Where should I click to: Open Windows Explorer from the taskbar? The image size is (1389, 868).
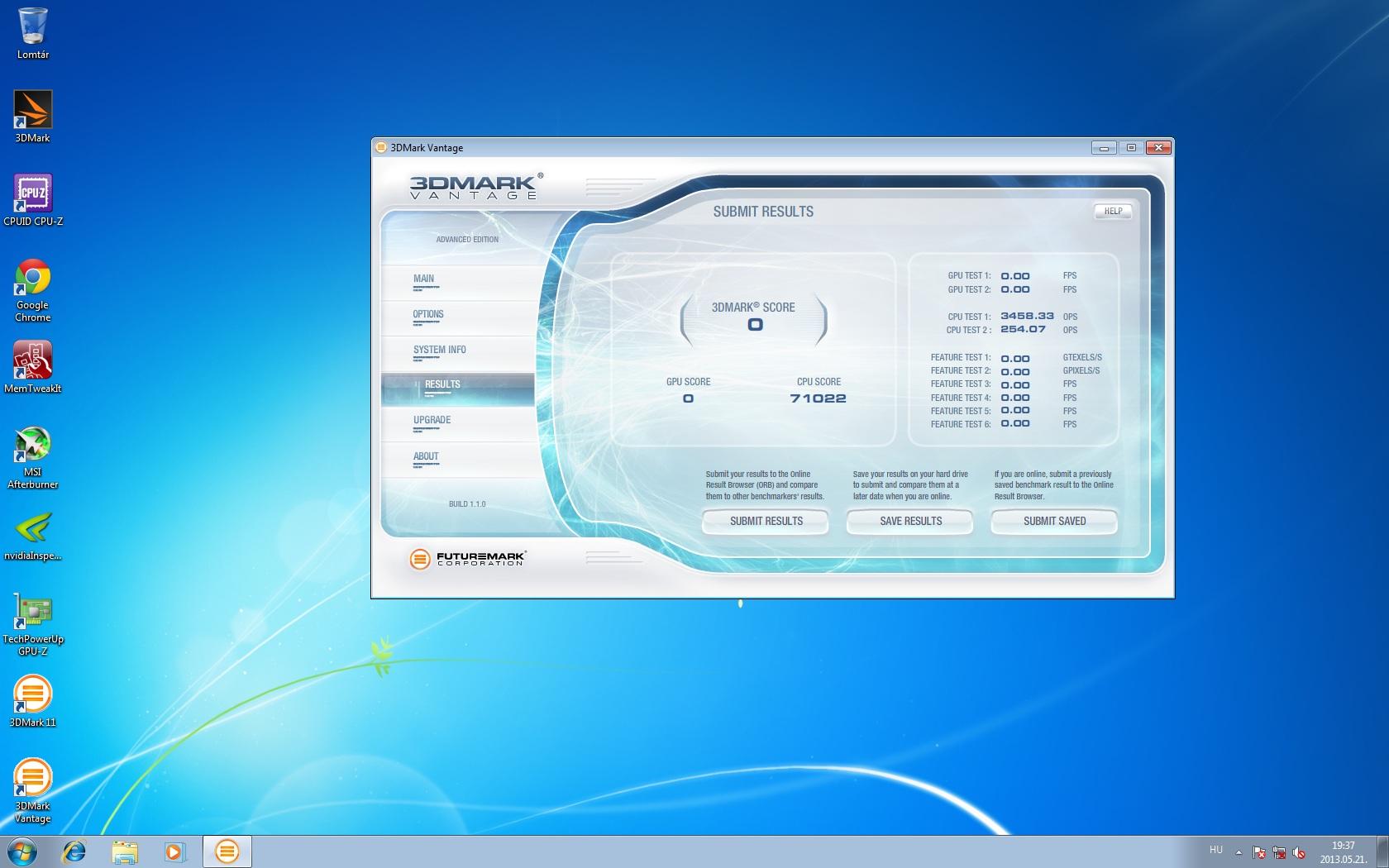pos(125,851)
